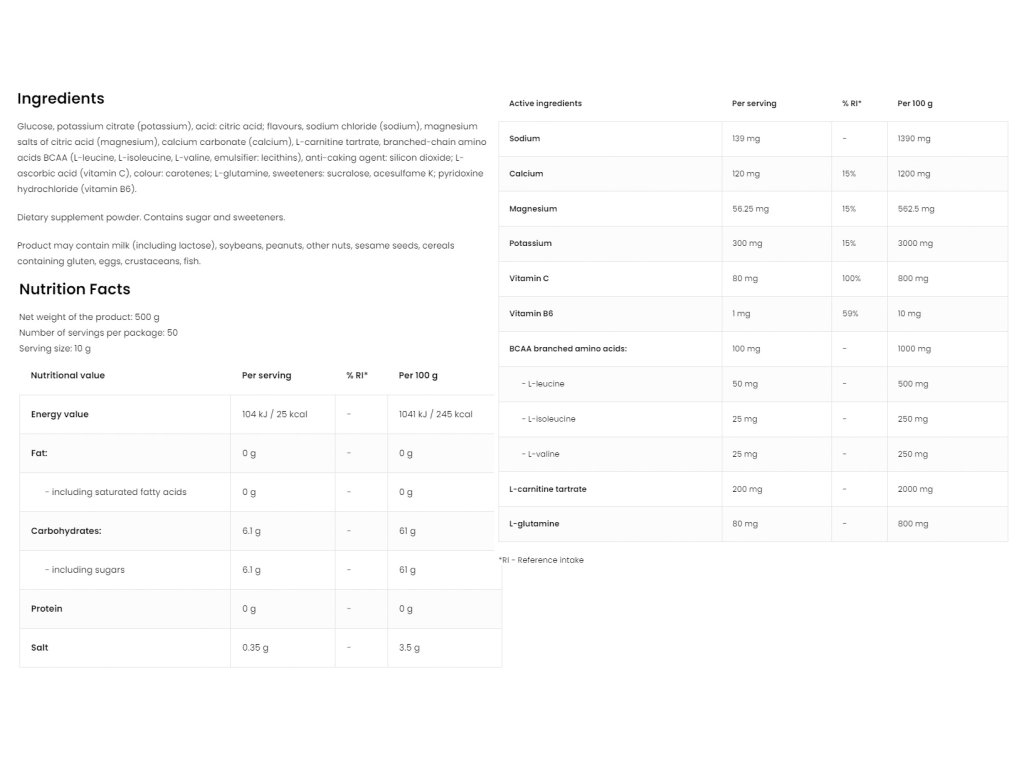Click the Vitamin C row label
This screenshot has height=768, width=1024.
click(529, 279)
